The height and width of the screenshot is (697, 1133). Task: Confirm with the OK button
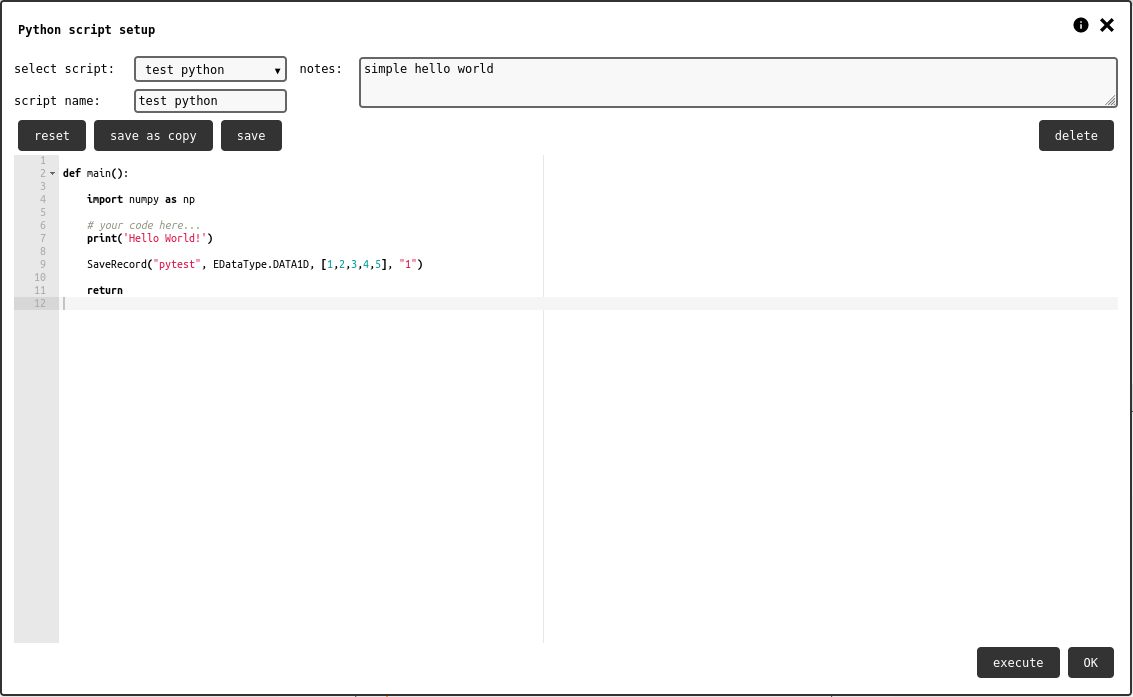(1090, 663)
